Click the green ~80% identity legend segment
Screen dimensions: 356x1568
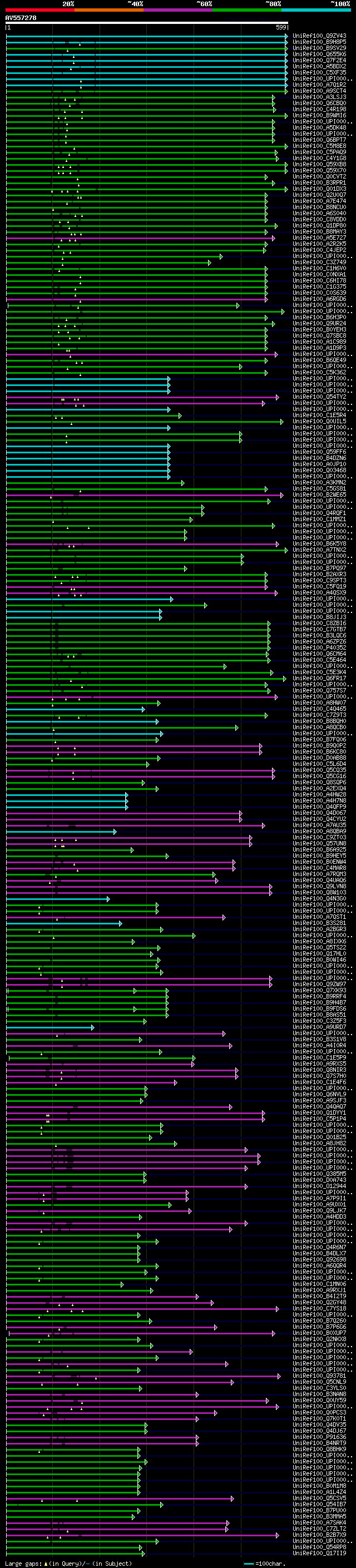click(247, 10)
